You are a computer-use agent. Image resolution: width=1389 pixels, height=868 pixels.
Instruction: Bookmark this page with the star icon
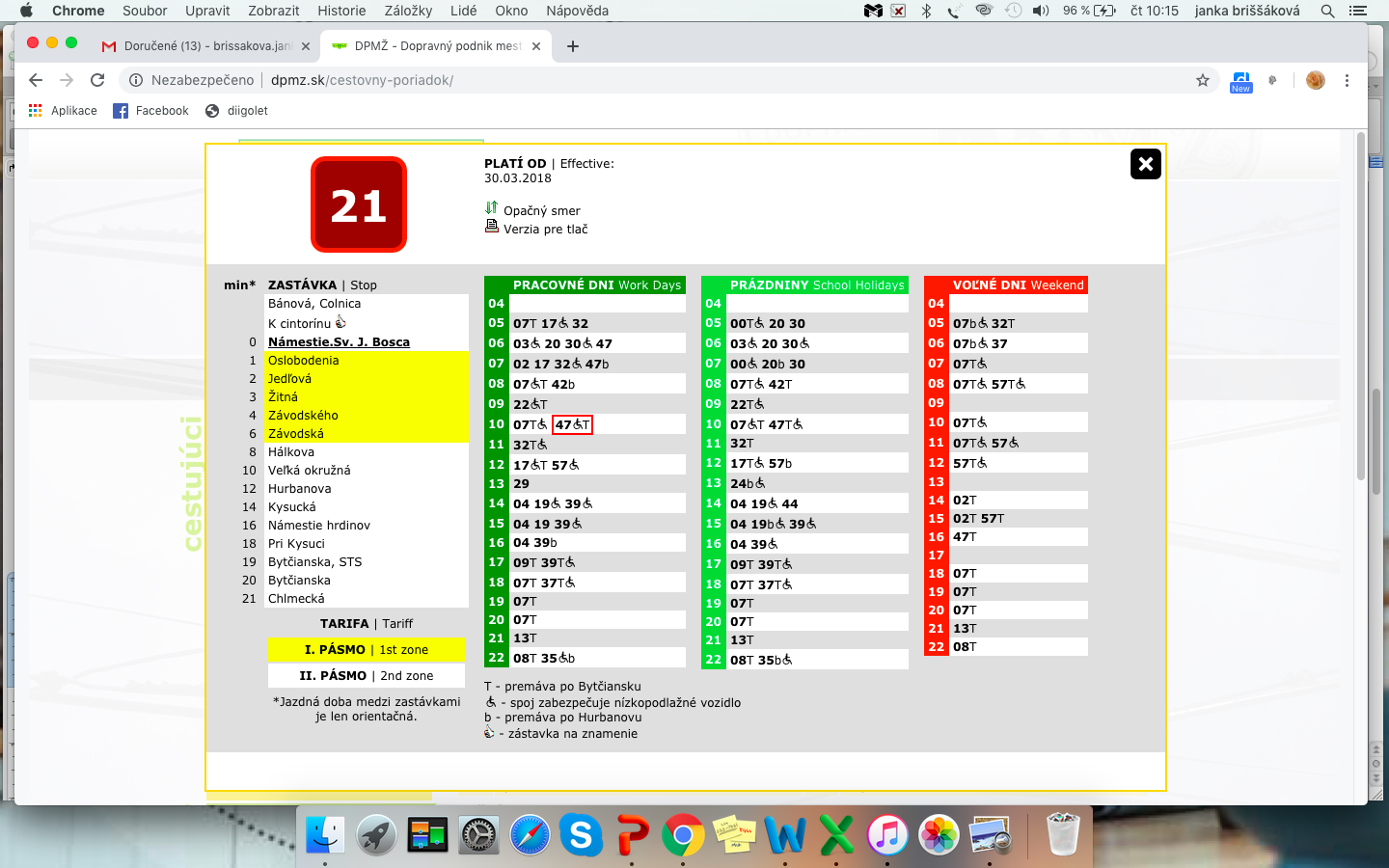pyautogui.click(x=1202, y=80)
